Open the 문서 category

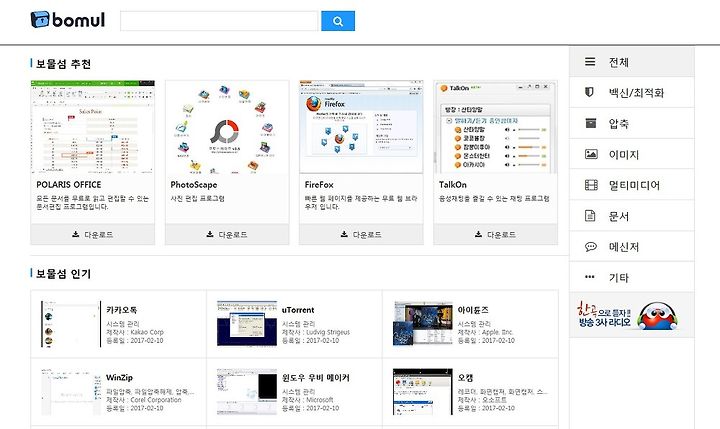632,216
